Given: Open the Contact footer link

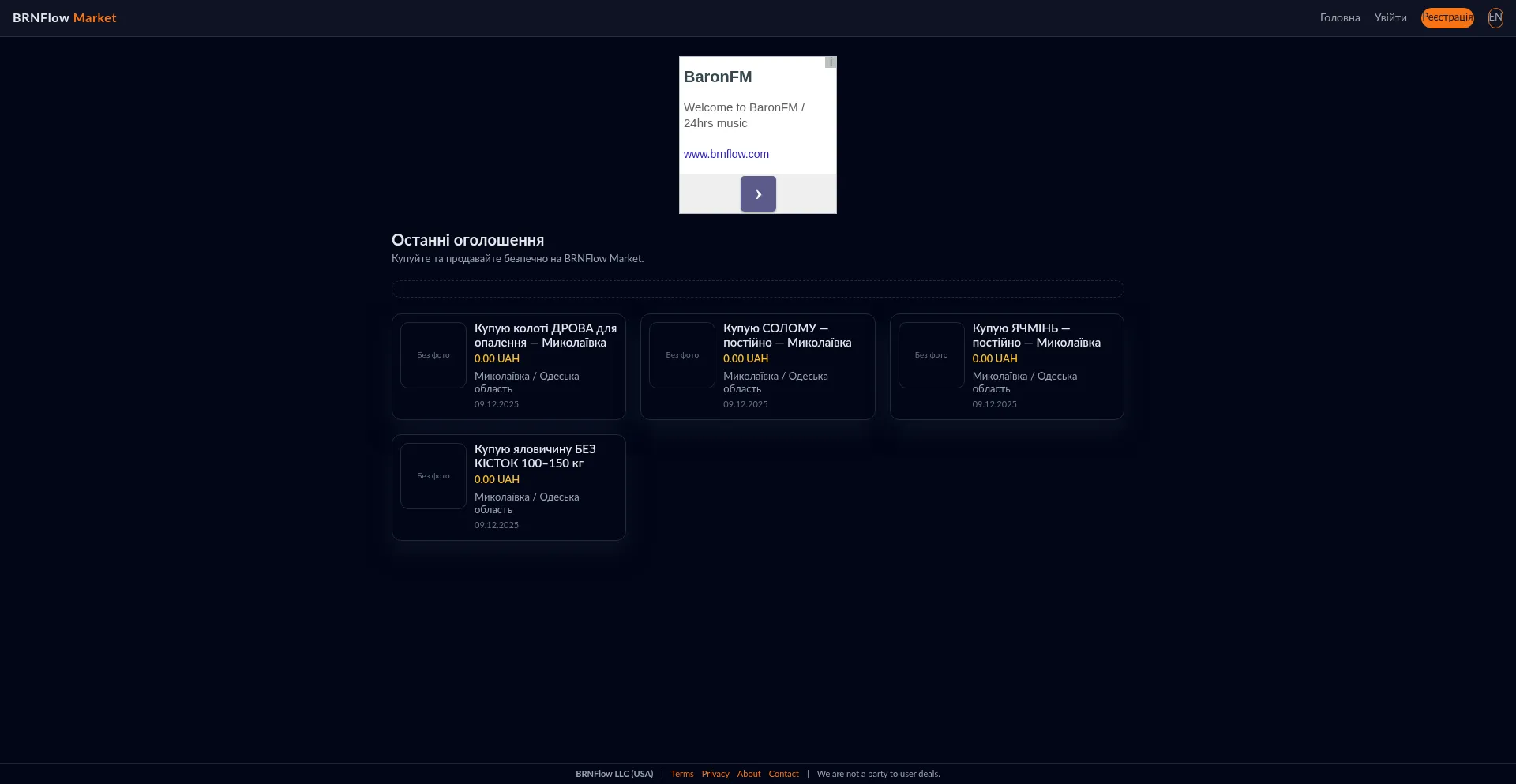Looking at the screenshot, I should click(x=783, y=774).
